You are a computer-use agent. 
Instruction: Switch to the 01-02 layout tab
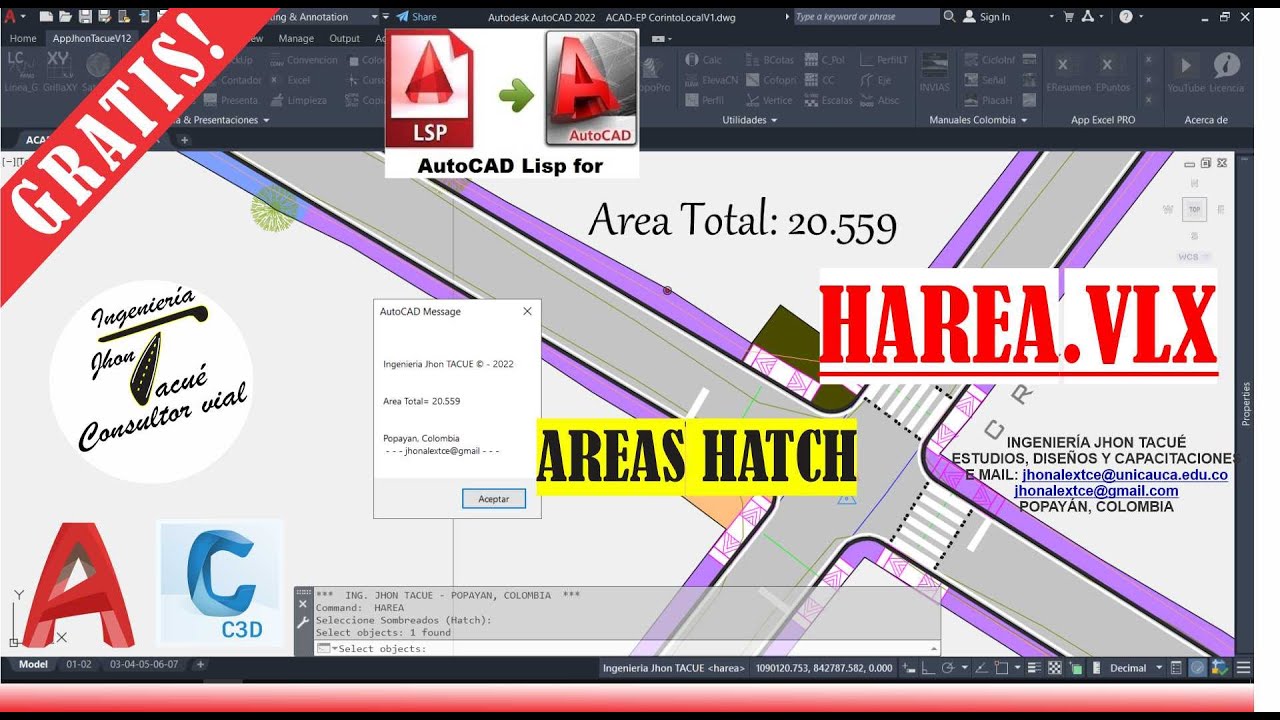(x=79, y=664)
